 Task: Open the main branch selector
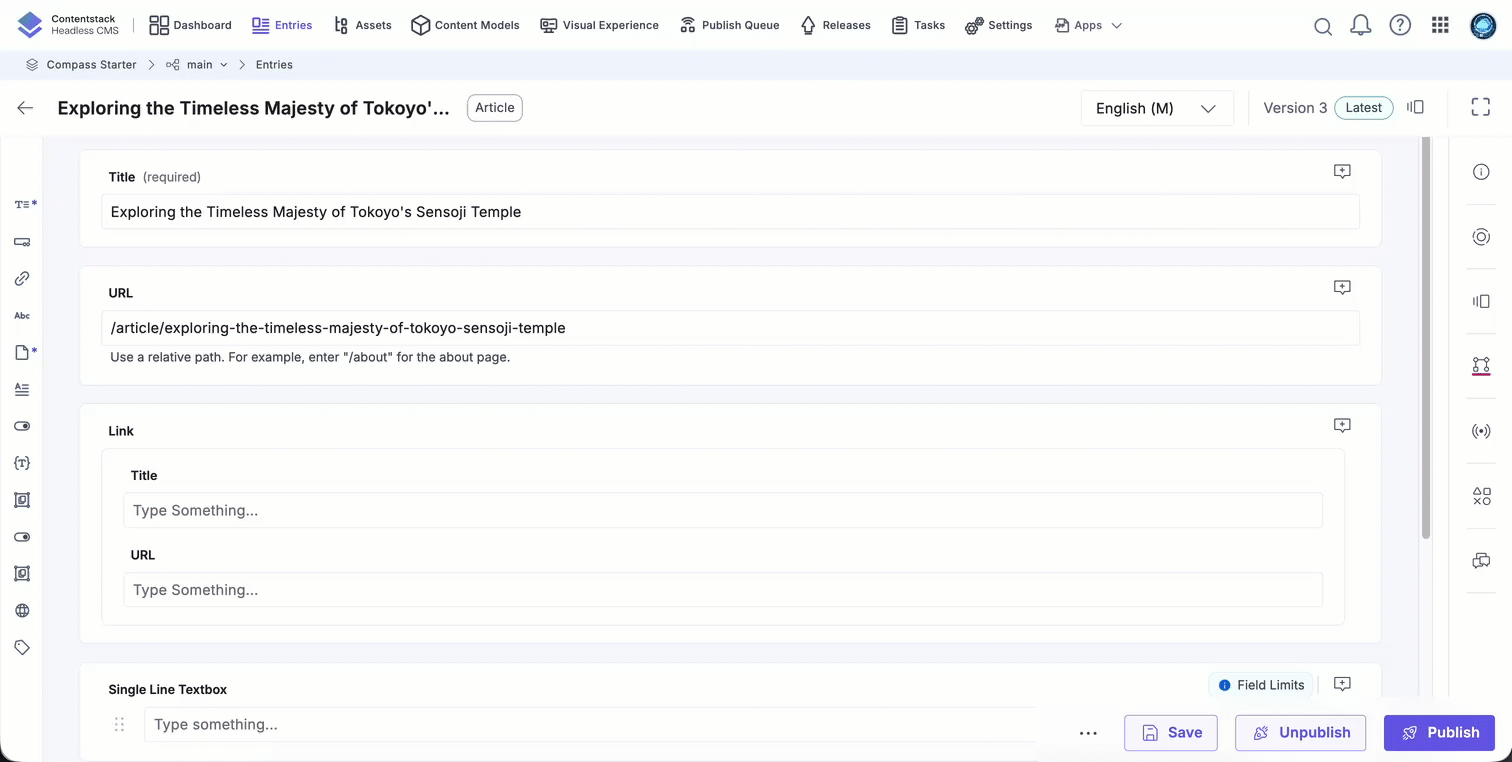pyautogui.click(x=197, y=65)
